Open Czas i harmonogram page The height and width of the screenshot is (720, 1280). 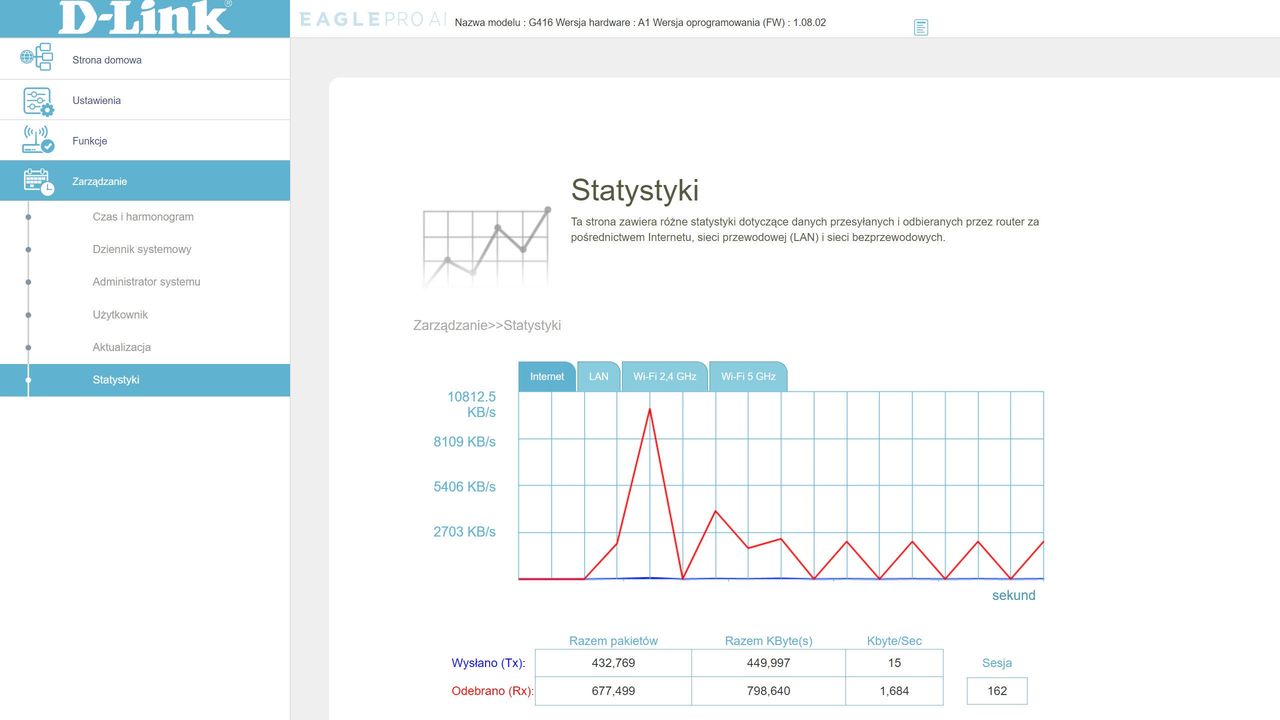tap(143, 217)
